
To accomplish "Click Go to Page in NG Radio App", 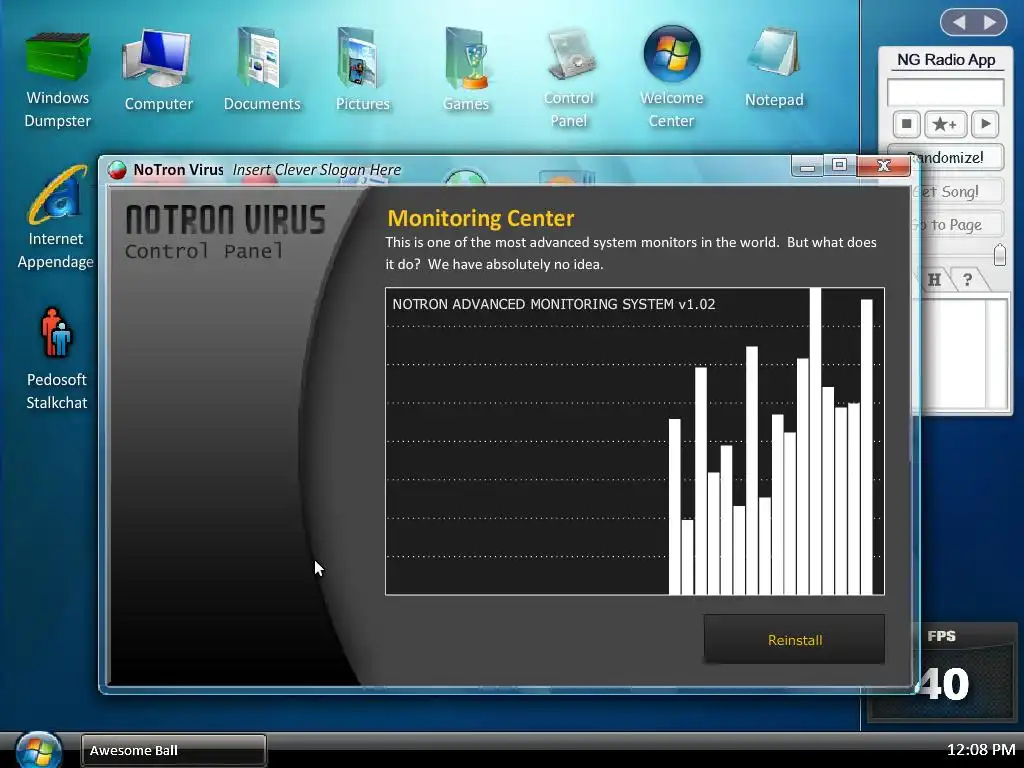I will 957,225.
